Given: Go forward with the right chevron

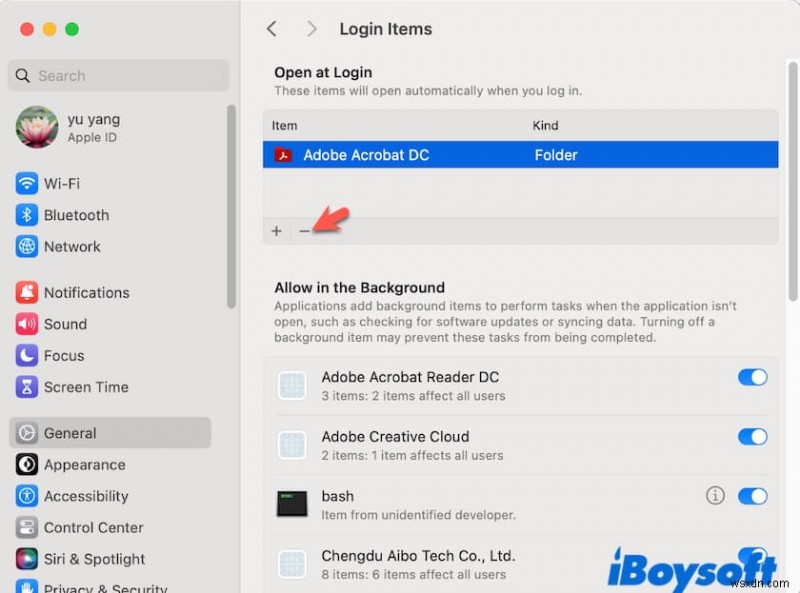Looking at the screenshot, I should (x=311, y=29).
